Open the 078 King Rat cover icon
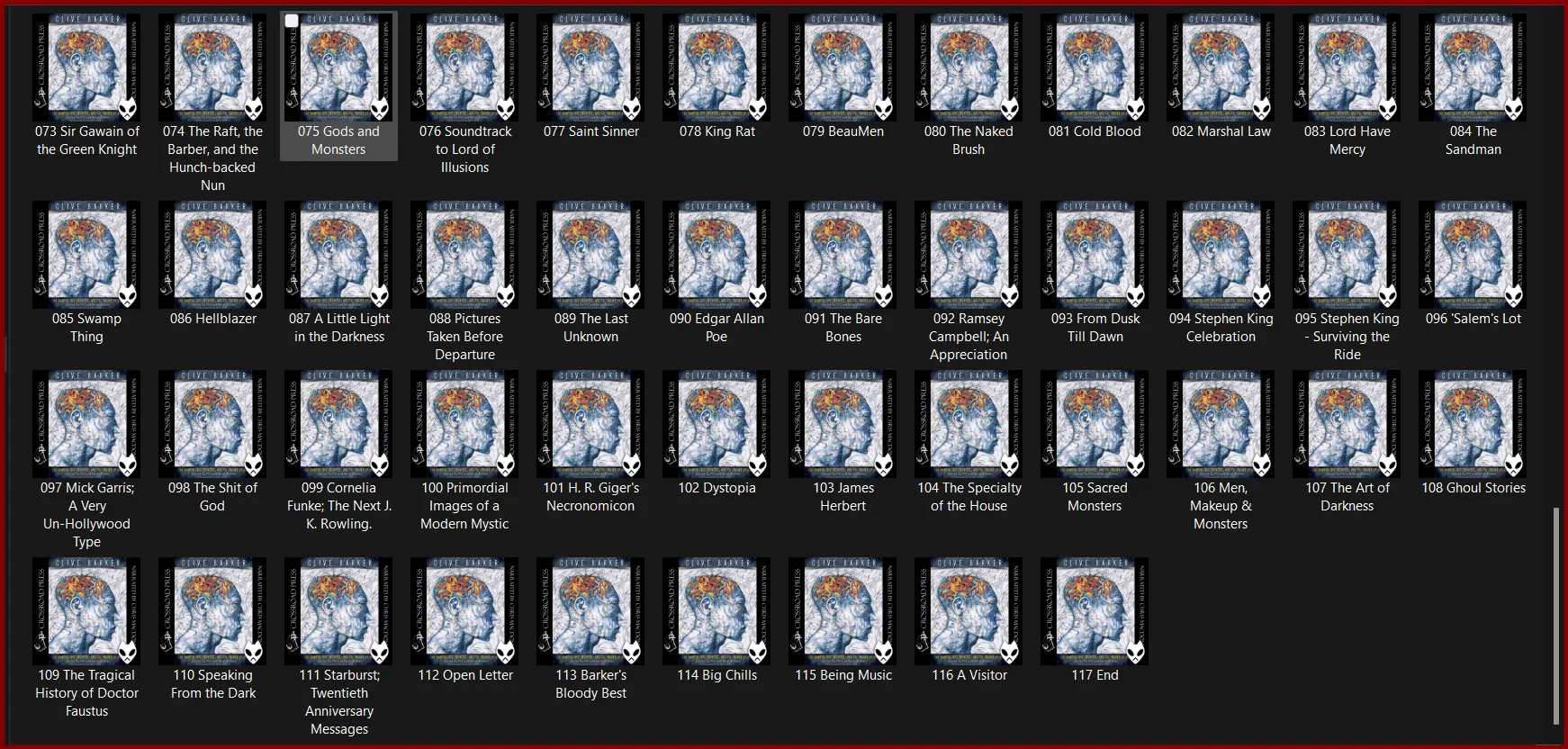1568x749 pixels. [x=716, y=68]
